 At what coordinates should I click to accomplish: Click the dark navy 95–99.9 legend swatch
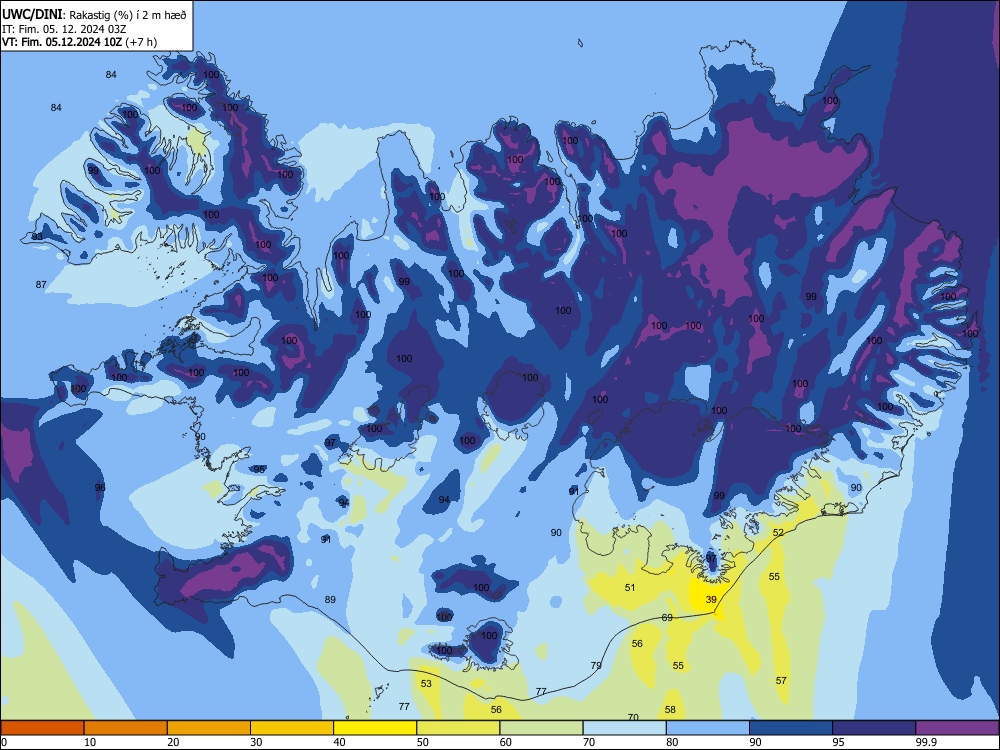click(x=874, y=728)
